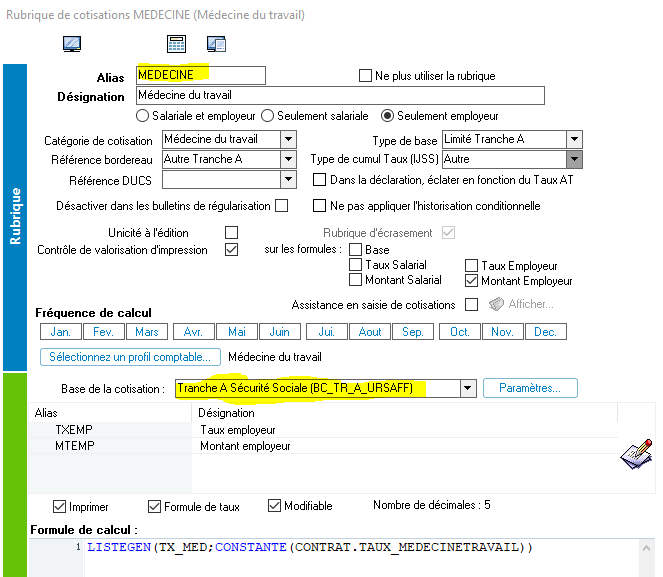Toggle the 'Formule de taux' checkbox
The image size is (663, 577).
pyautogui.click(x=154, y=507)
